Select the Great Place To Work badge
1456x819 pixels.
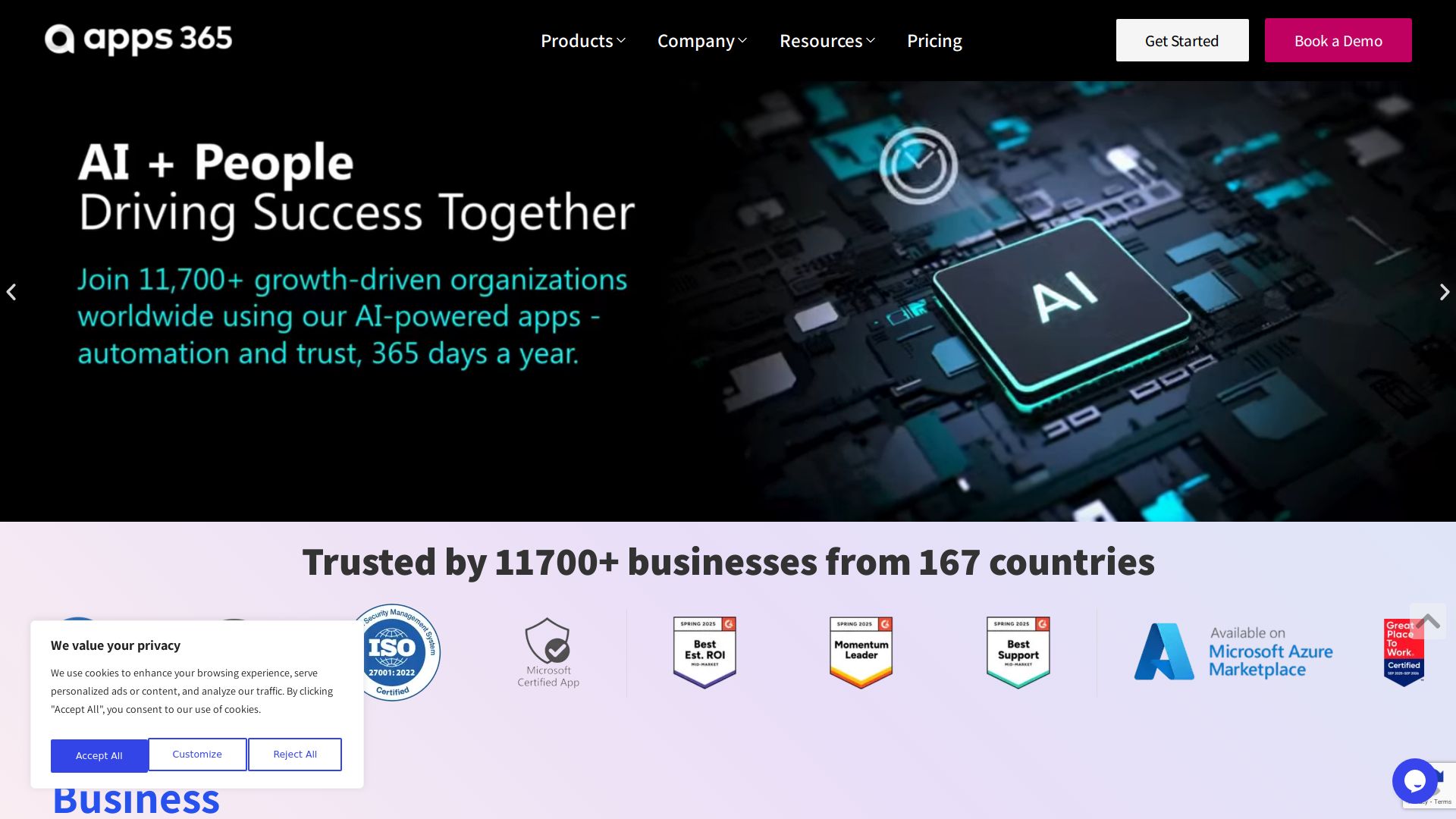(1404, 652)
